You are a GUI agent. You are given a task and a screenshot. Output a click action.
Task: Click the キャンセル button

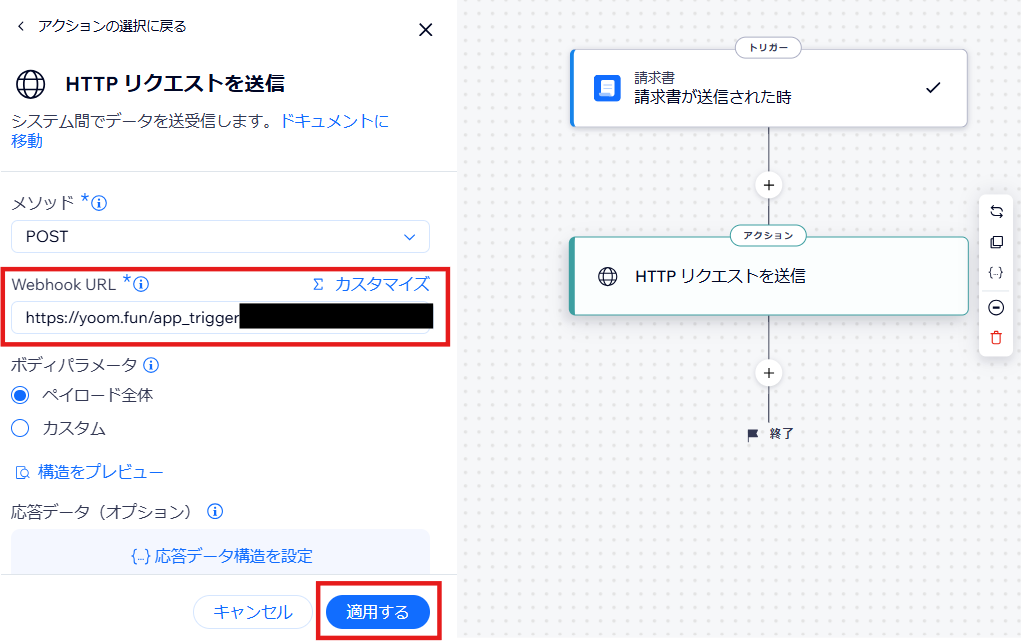253,612
